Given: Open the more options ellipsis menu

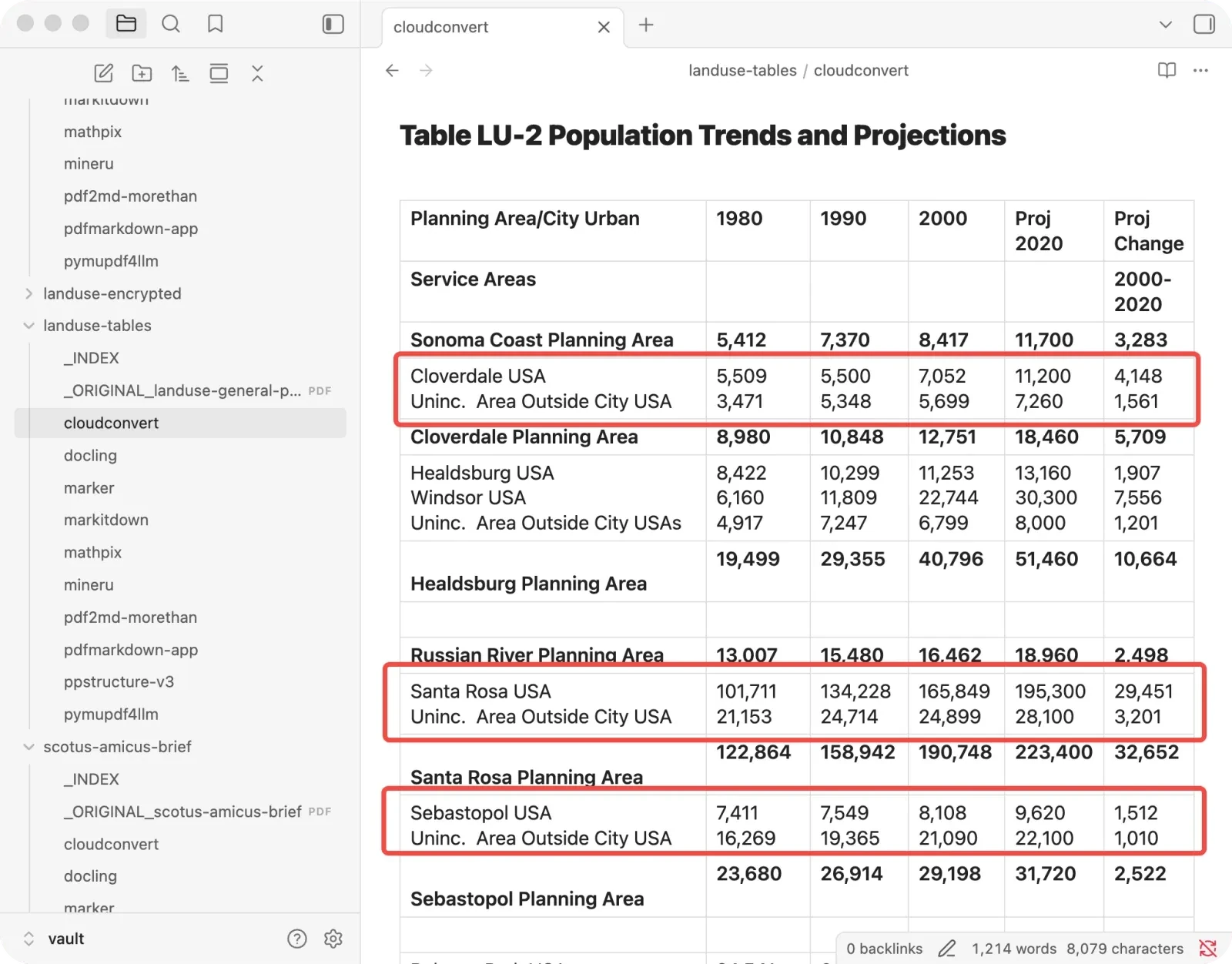Looking at the screenshot, I should tap(1200, 70).
